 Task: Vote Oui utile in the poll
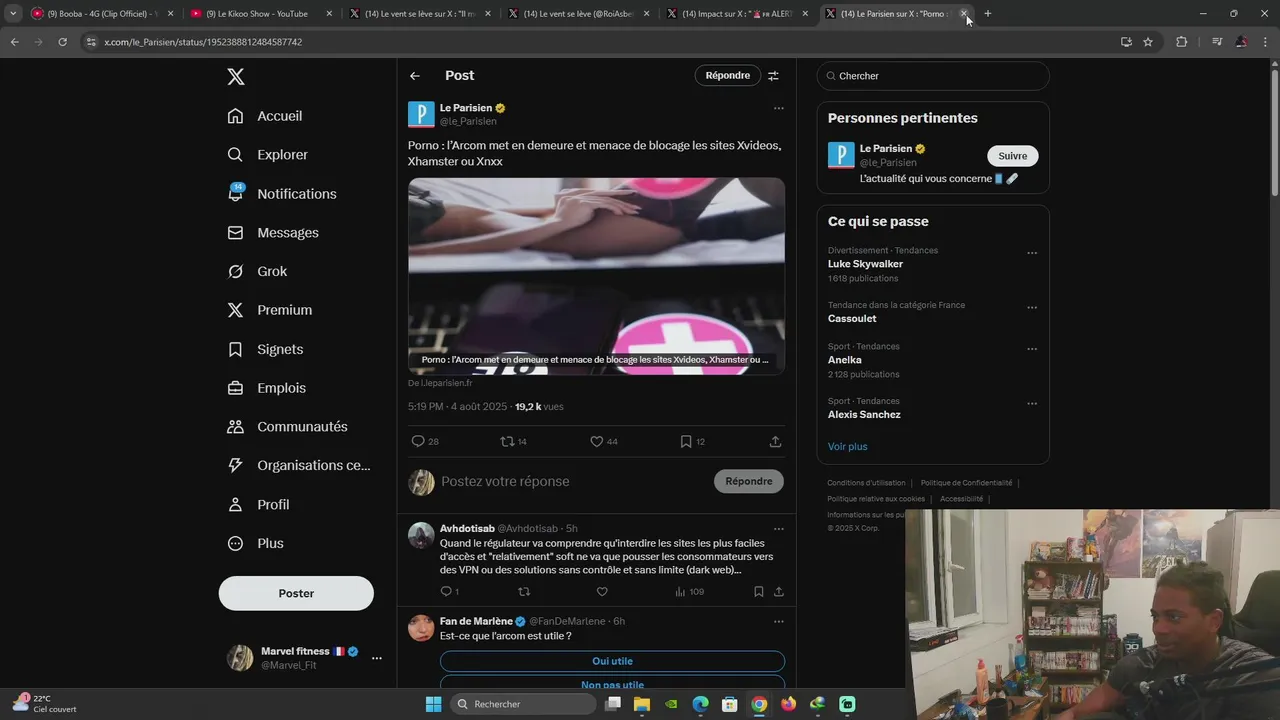click(x=612, y=661)
